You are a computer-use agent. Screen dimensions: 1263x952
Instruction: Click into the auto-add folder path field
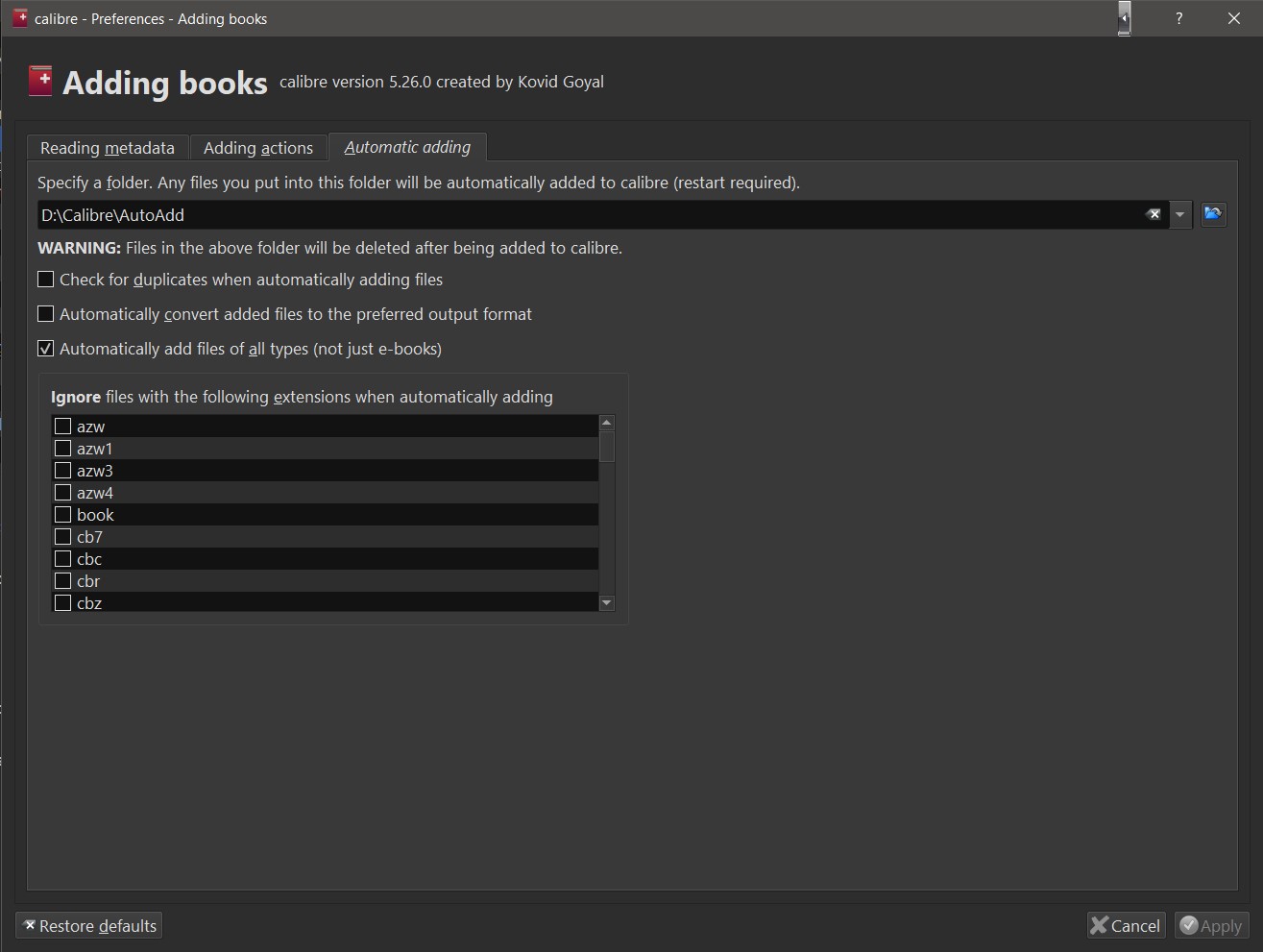(x=576, y=215)
